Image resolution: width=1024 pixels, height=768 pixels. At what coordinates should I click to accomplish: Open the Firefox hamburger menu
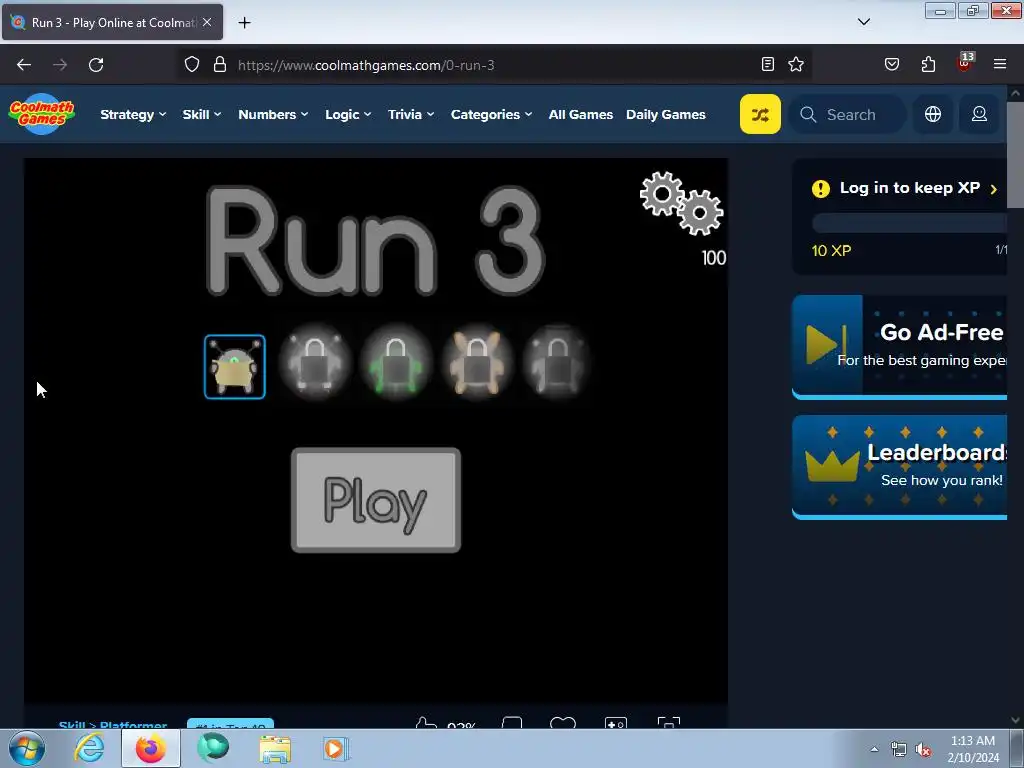pos(1000,64)
